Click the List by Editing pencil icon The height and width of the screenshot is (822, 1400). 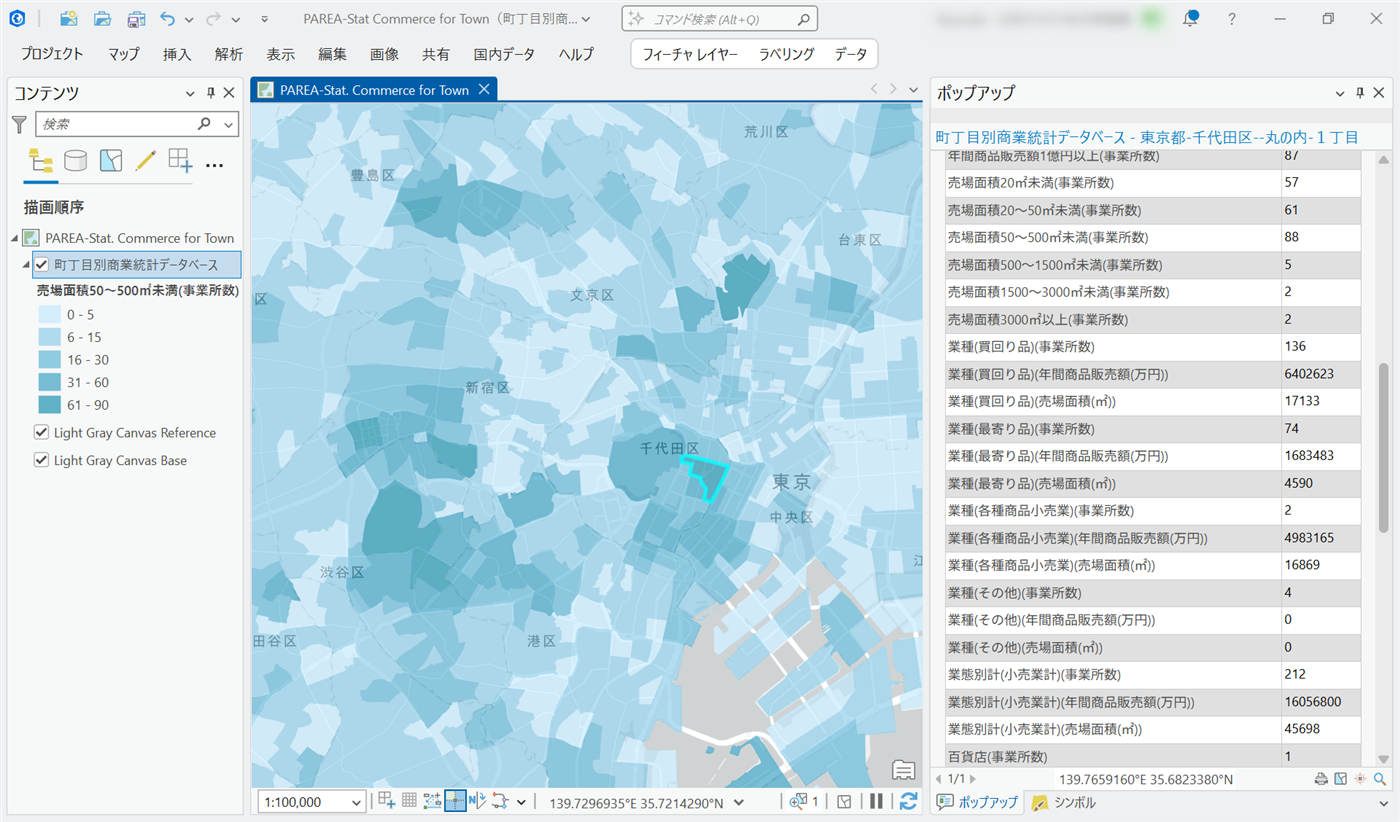146,161
